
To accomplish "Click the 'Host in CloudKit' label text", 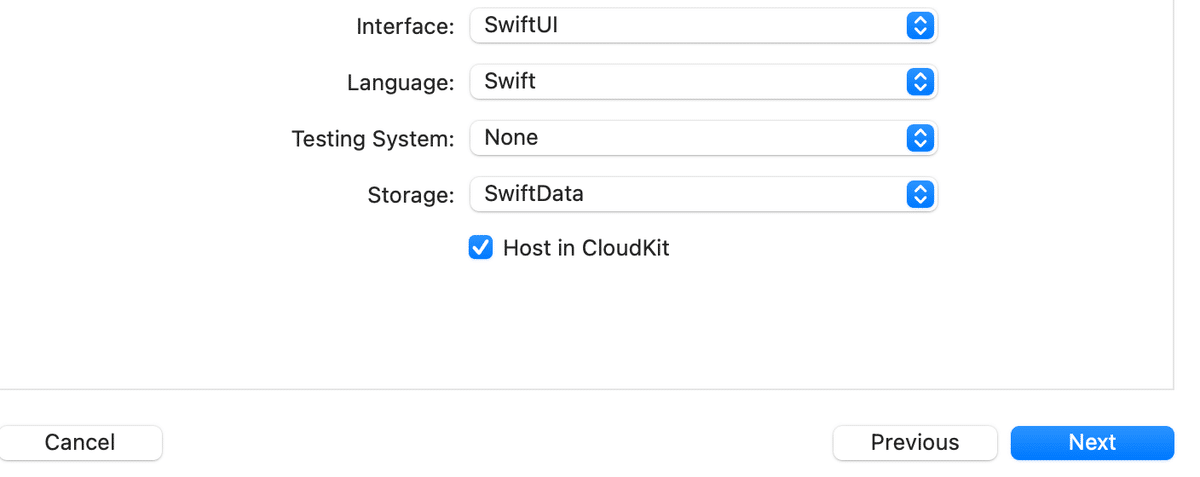I will pyautogui.click(x=586, y=248).
